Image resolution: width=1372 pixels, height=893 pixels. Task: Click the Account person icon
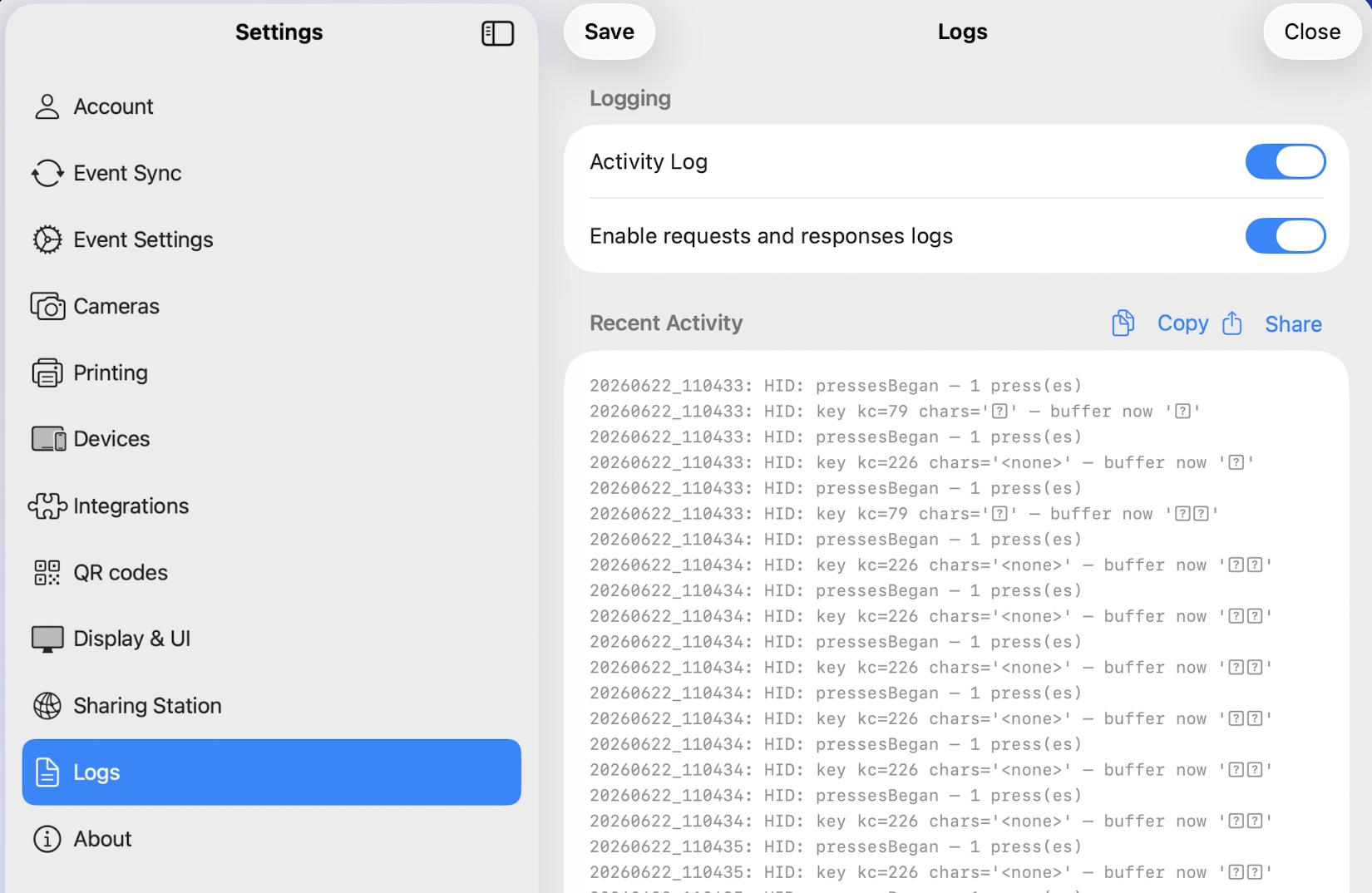click(47, 106)
